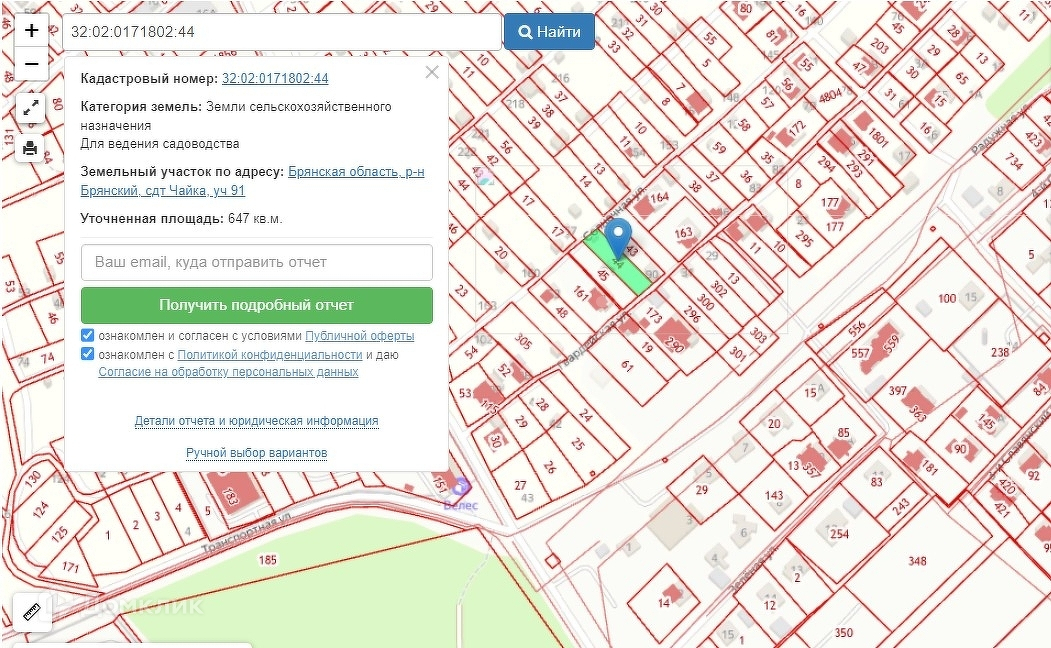Uncheck the Публичной оферты agreement checkbox

[x=88, y=336]
